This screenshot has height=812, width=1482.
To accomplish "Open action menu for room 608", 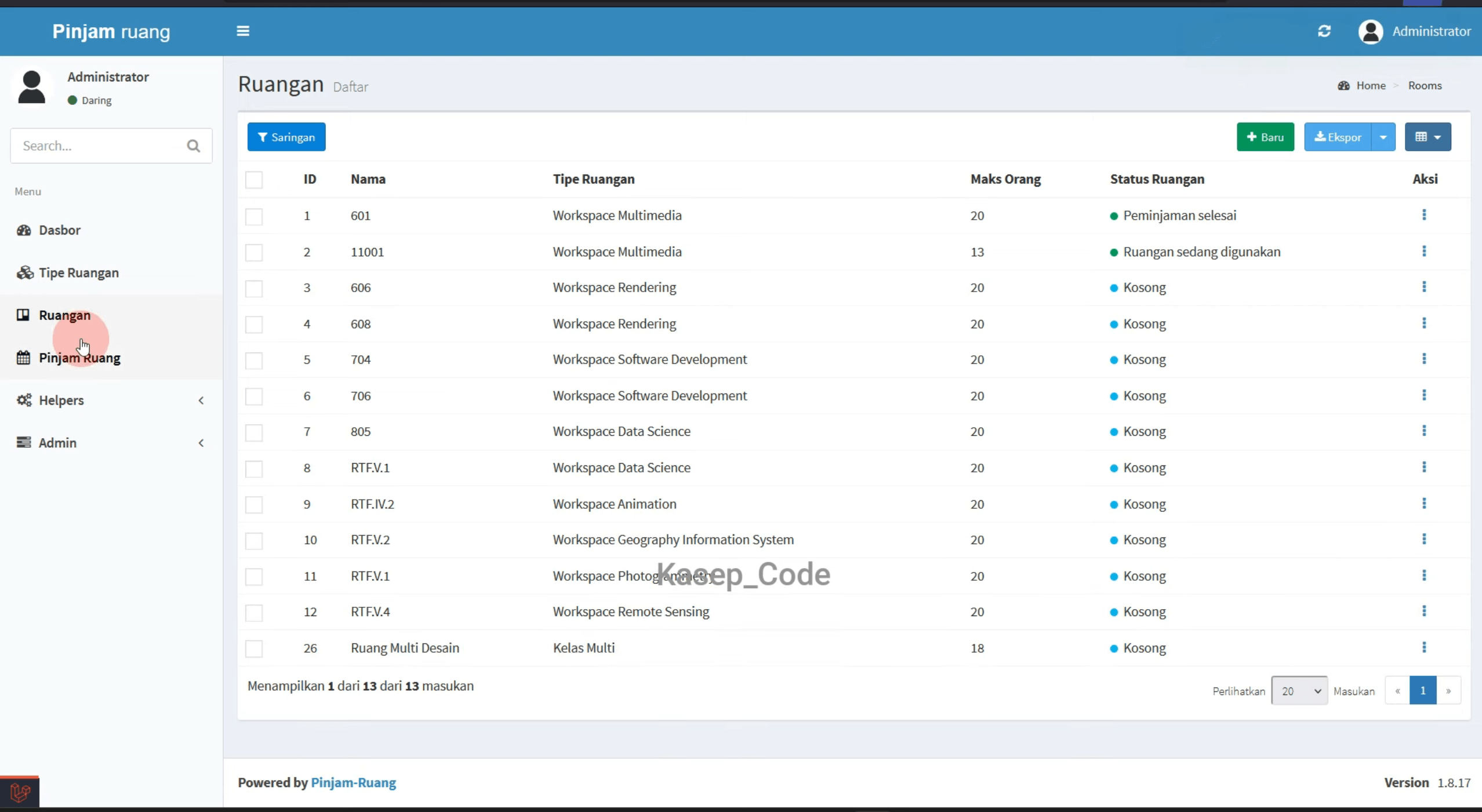I will tap(1424, 323).
